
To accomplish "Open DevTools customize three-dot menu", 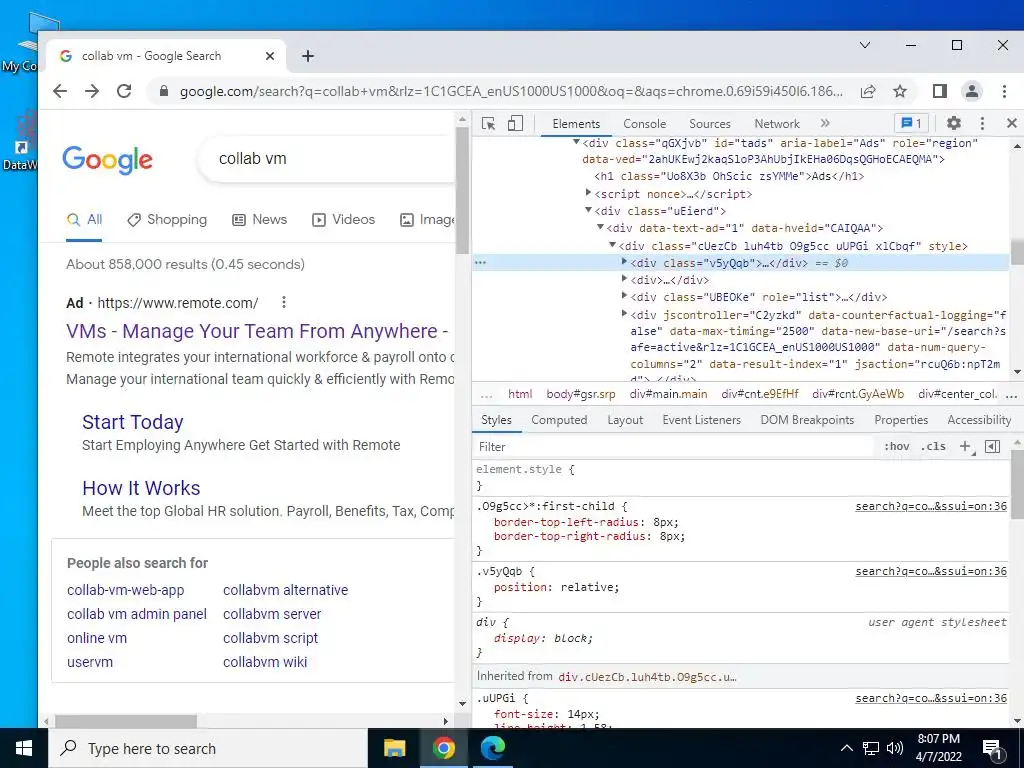I will 982,123.
